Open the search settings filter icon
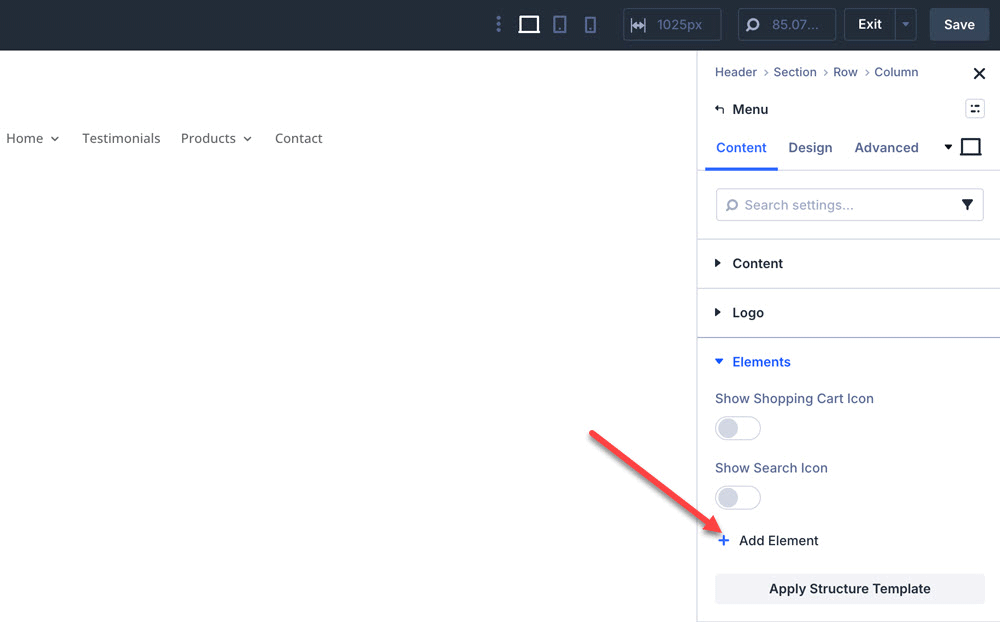The image size is (1000, 622). click(x=967, y=204)
